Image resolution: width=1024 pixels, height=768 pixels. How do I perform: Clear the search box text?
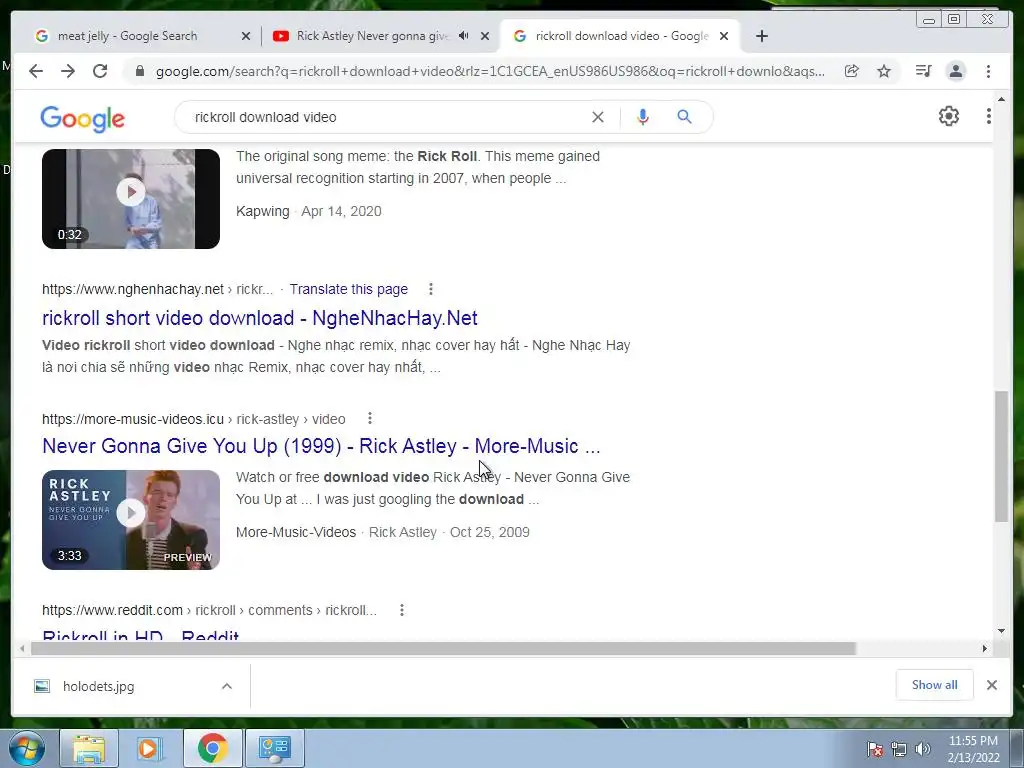(x=598, y=117)
